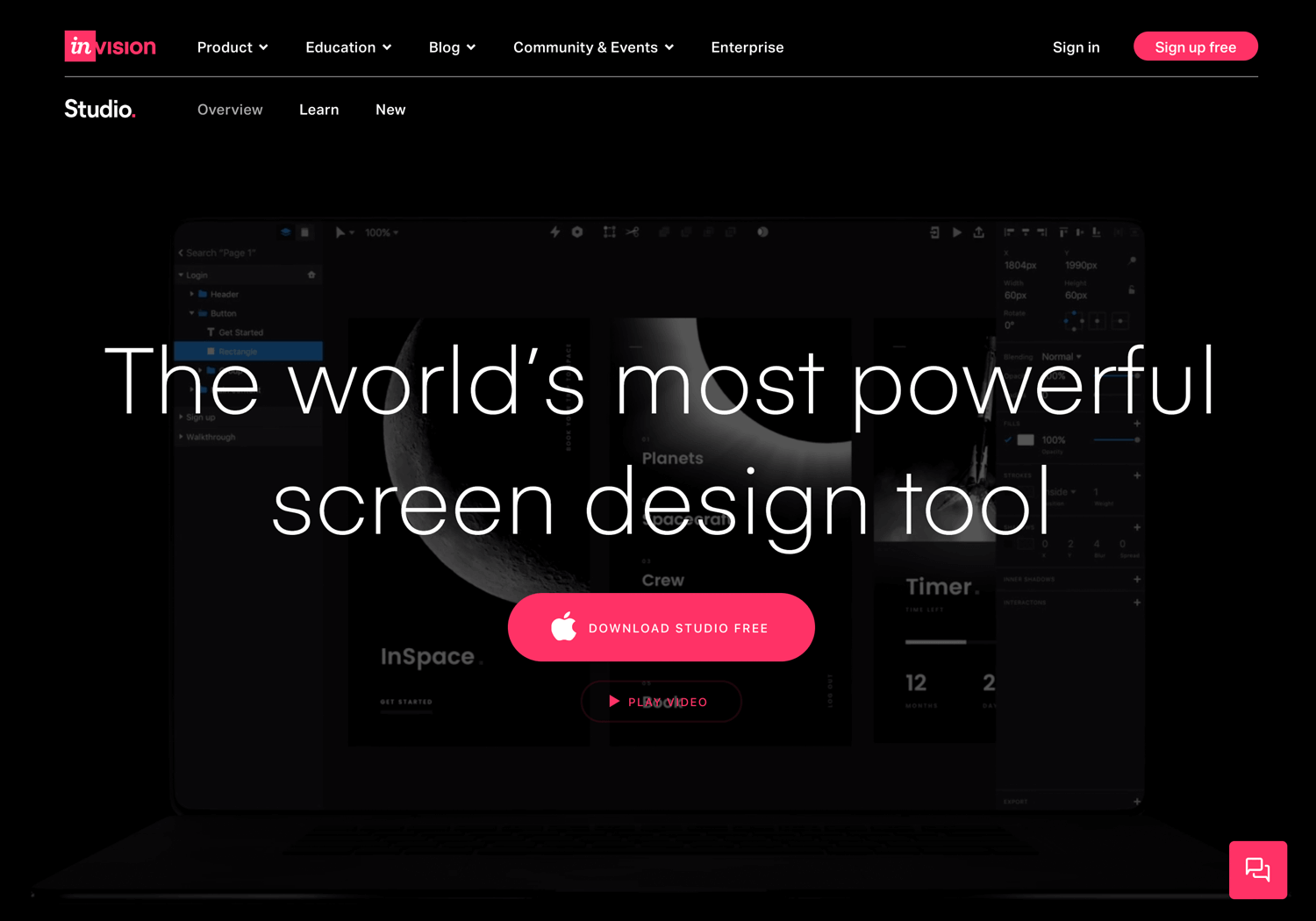Open the chat support widget
Viewport: 1316px width, 921px height.
click(1257, 869)
